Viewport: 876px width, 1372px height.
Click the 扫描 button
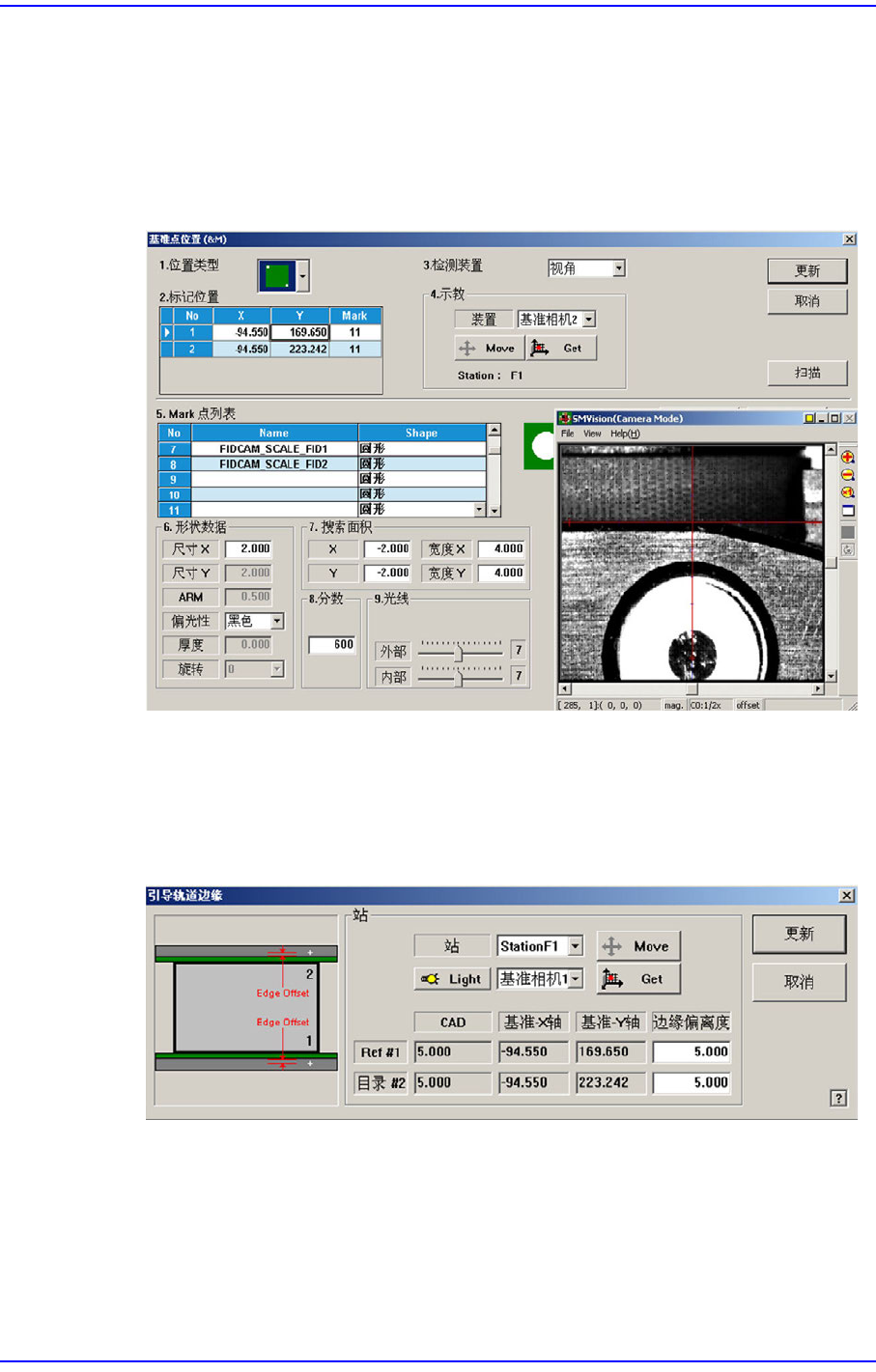tap(806, 373)
